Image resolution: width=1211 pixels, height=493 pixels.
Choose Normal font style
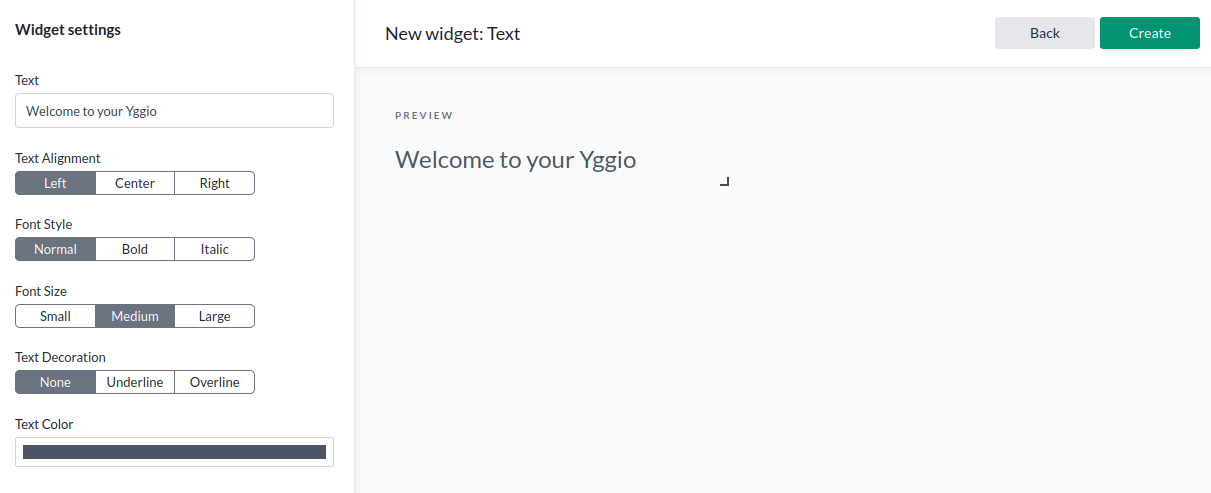pyautogui.click(x=55, y=249)
